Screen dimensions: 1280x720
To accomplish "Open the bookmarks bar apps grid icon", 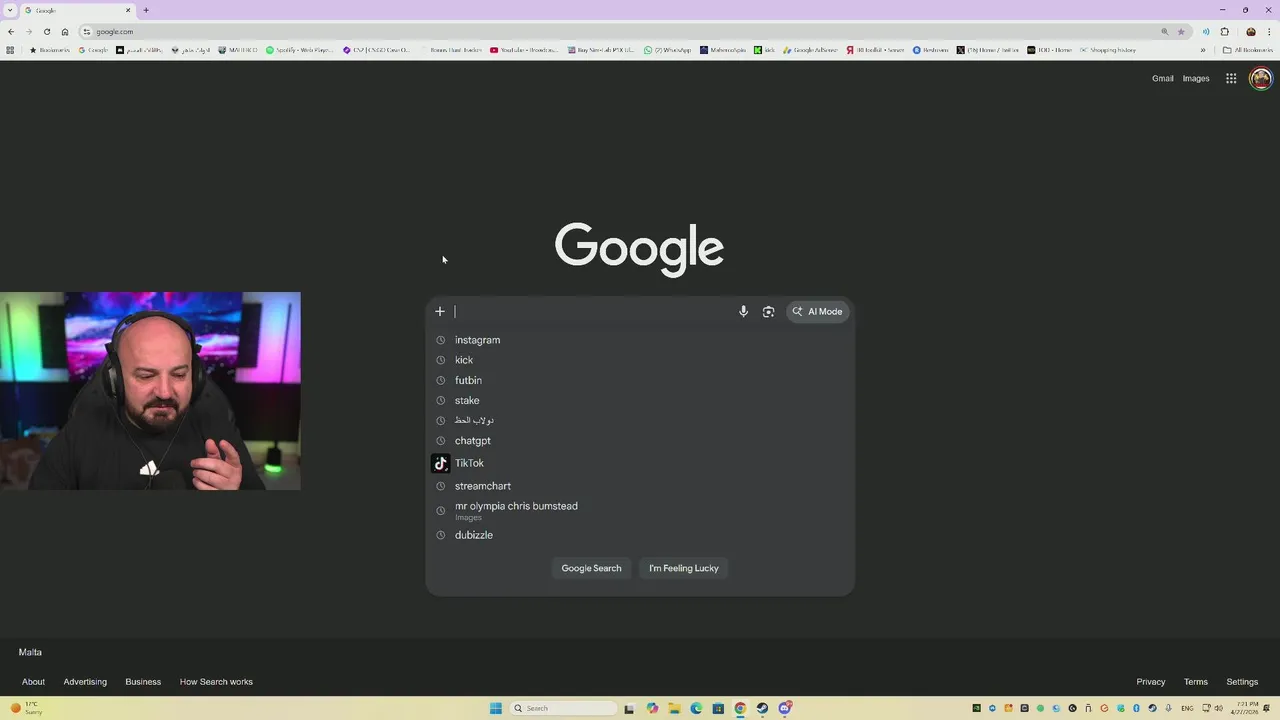I will point(10,49).
